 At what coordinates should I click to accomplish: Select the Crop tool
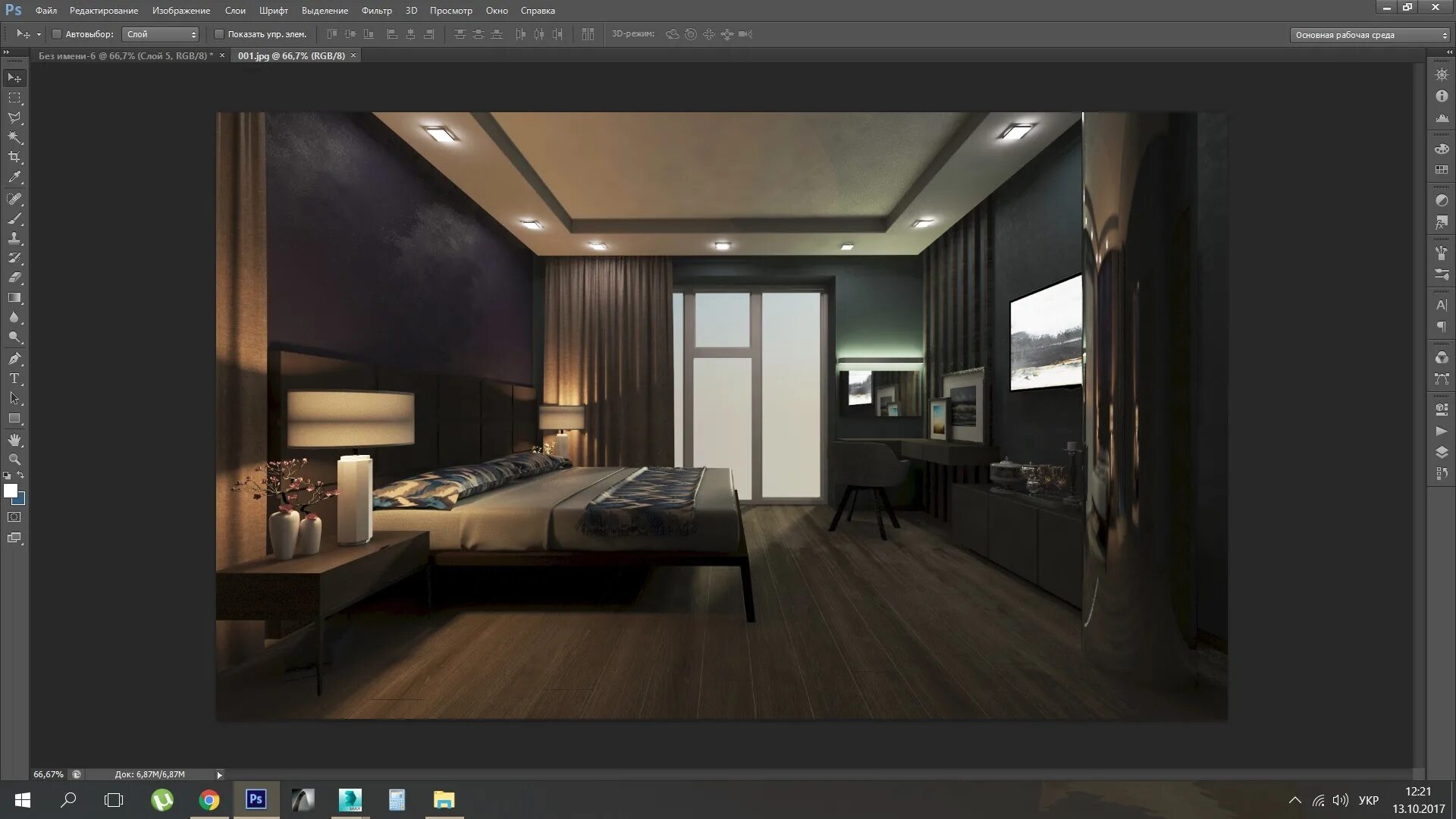click(14, 158)
